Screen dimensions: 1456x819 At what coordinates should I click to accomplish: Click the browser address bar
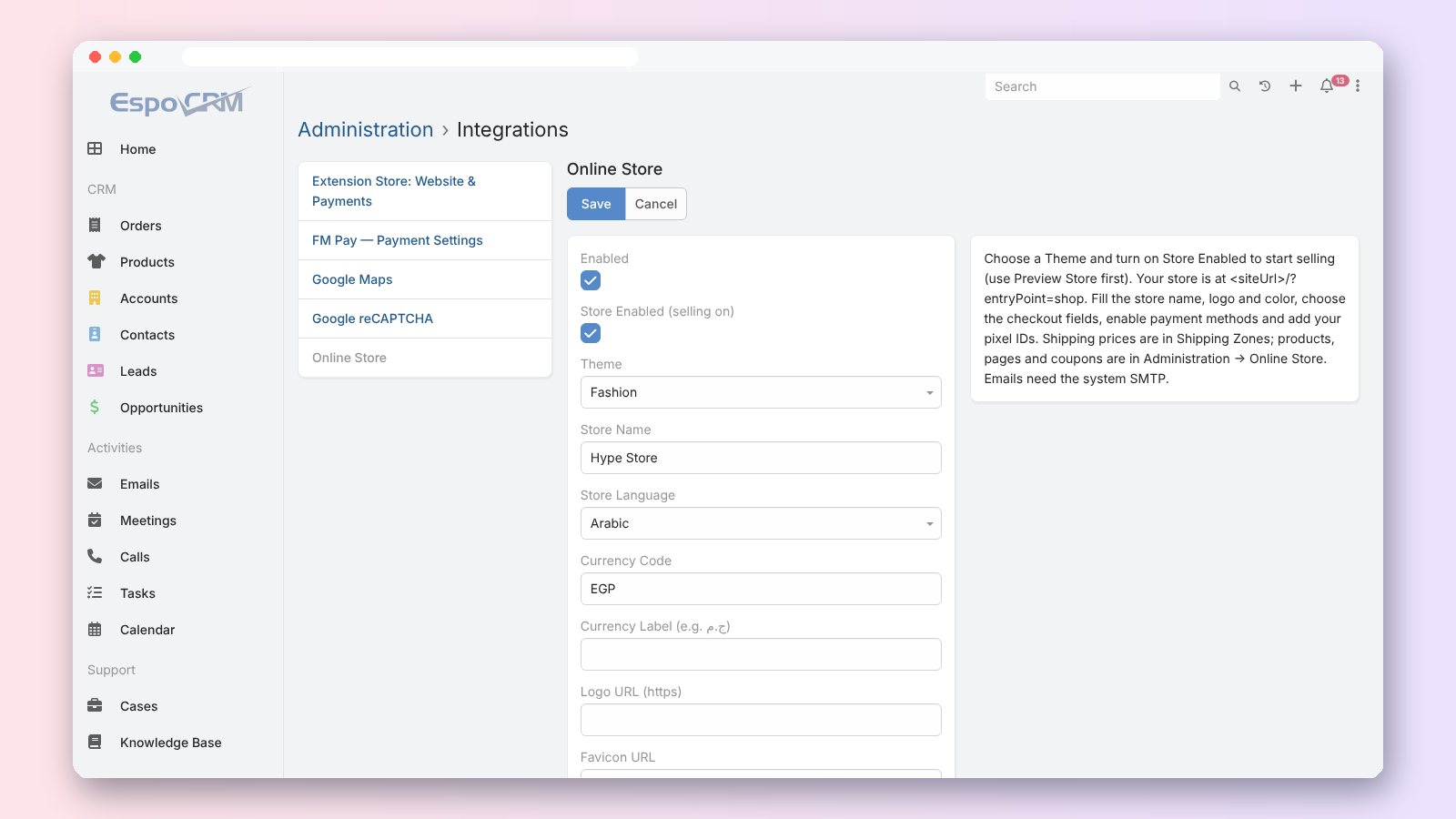[409, 56]
